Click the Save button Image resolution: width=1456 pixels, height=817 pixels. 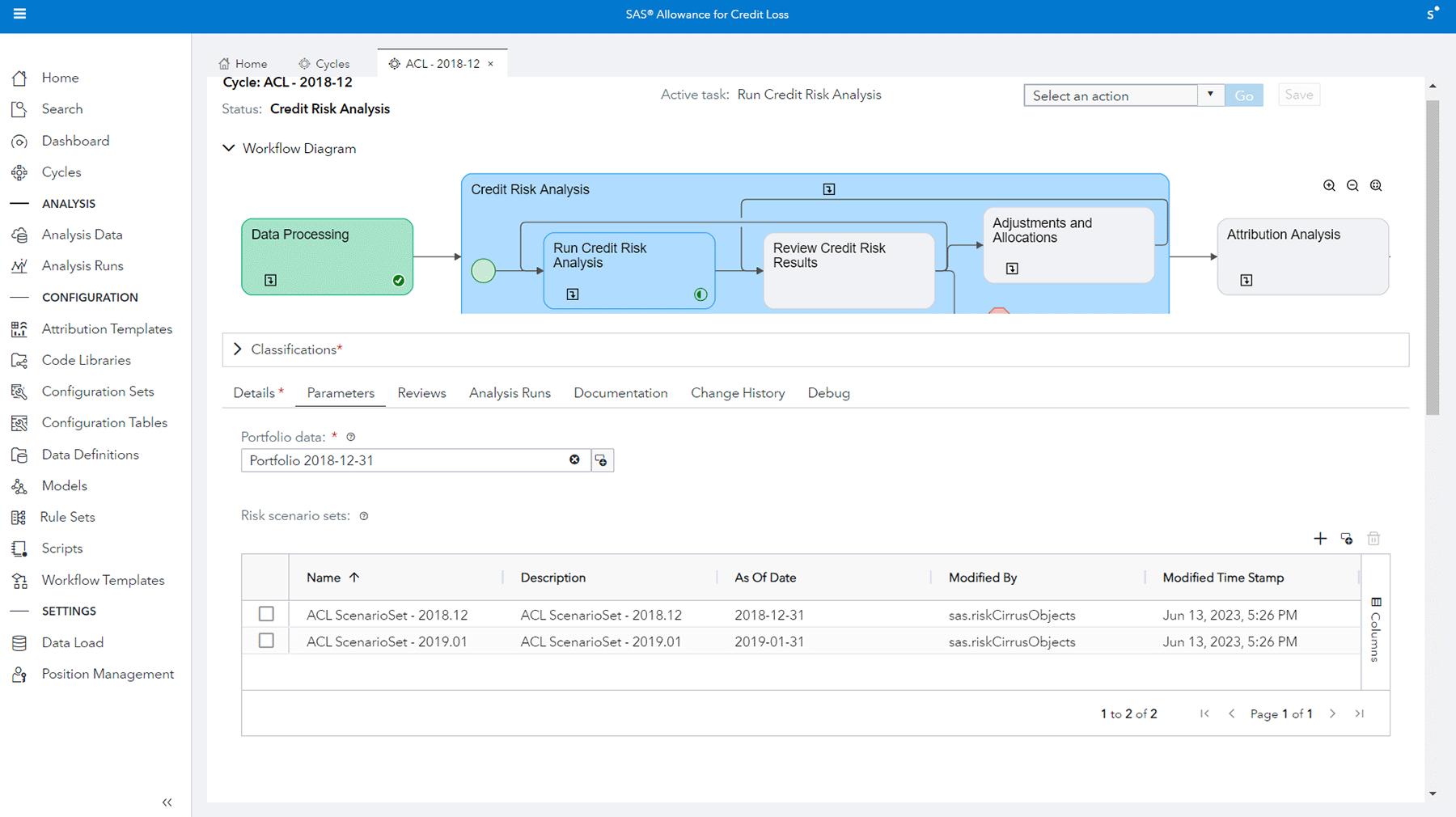1299,95
